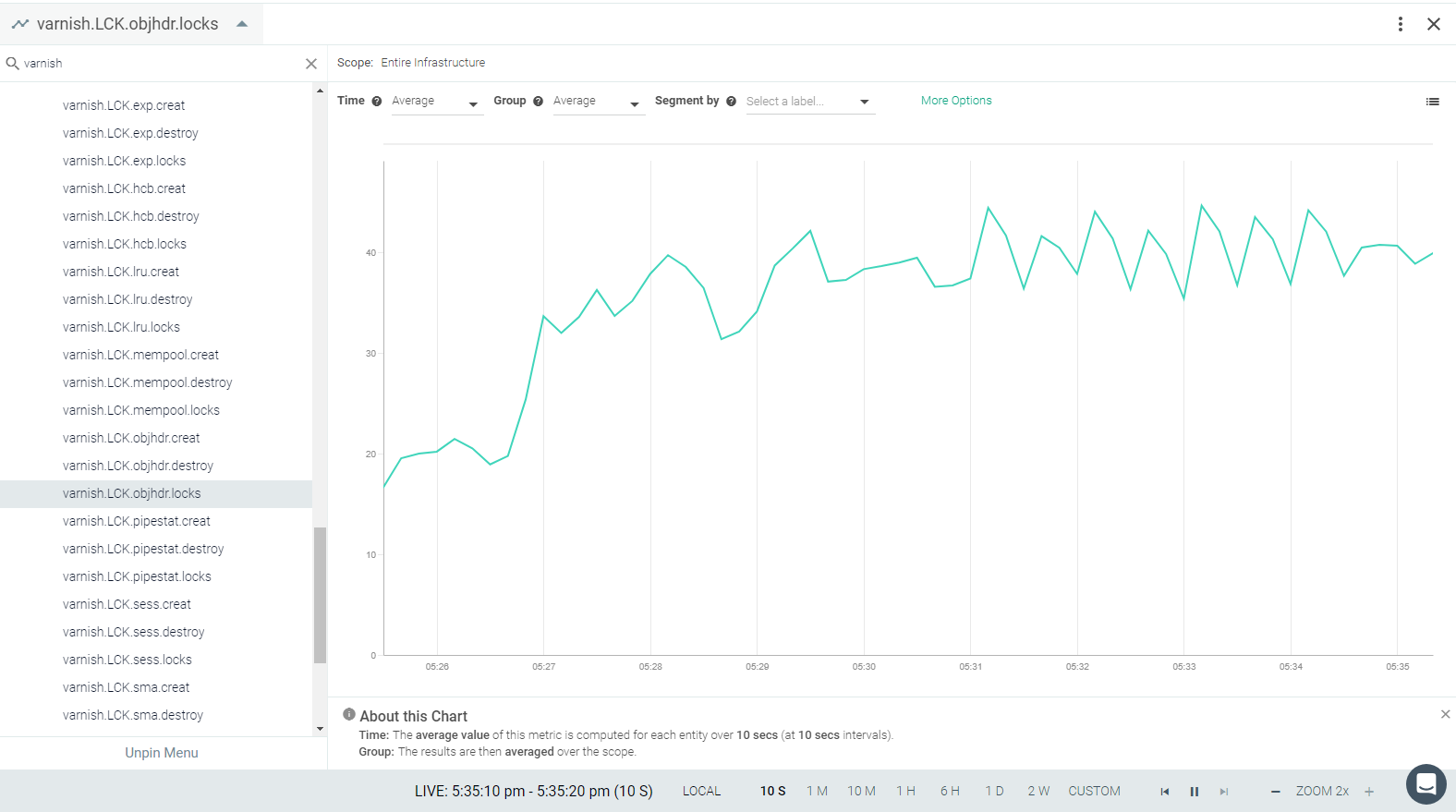This screenshot has height=812, width=1456.
Task: Select the 1 M time range
Action: click(817, 792)
